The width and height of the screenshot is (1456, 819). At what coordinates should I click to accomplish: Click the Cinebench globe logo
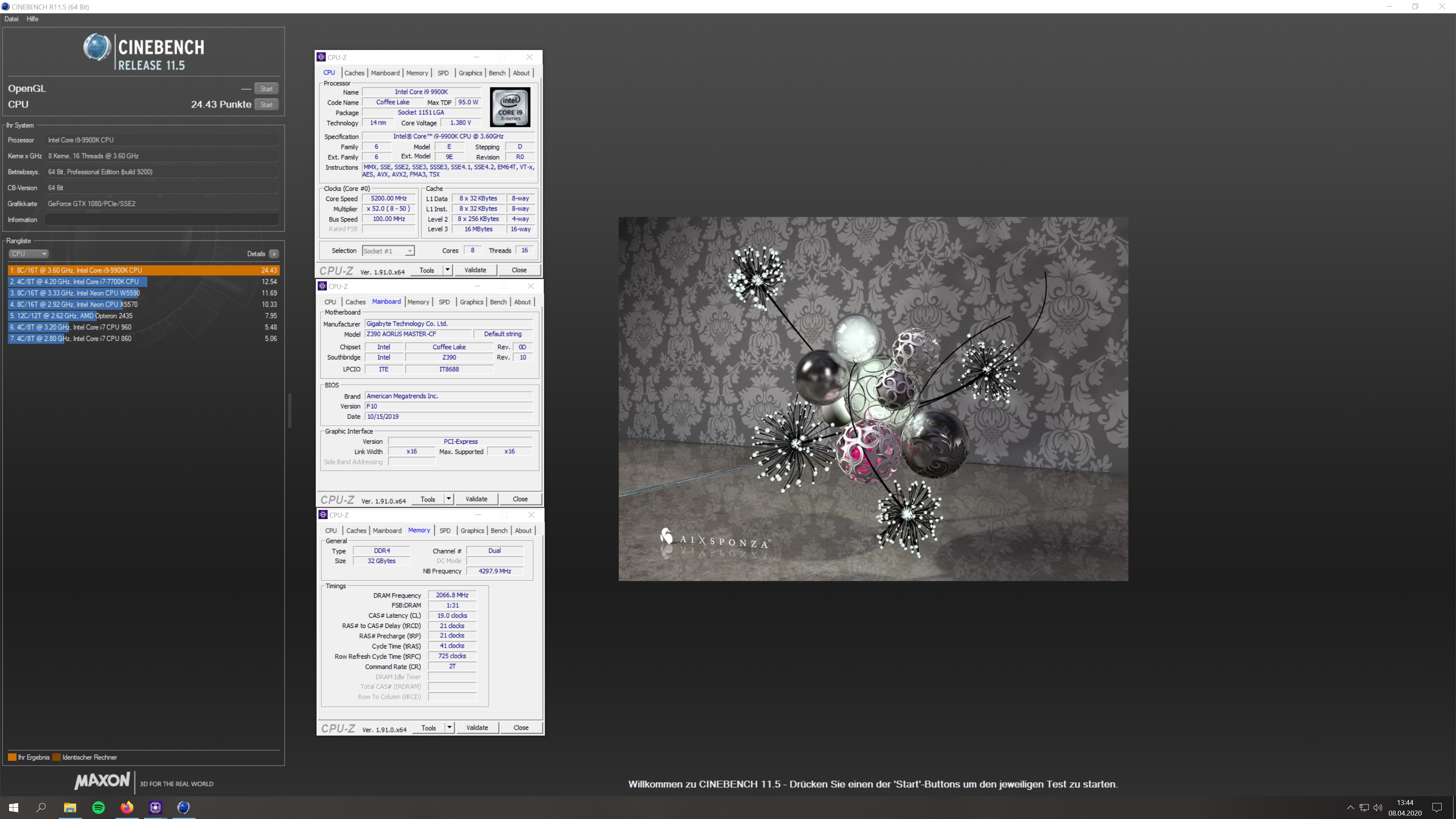pos(97,46)
